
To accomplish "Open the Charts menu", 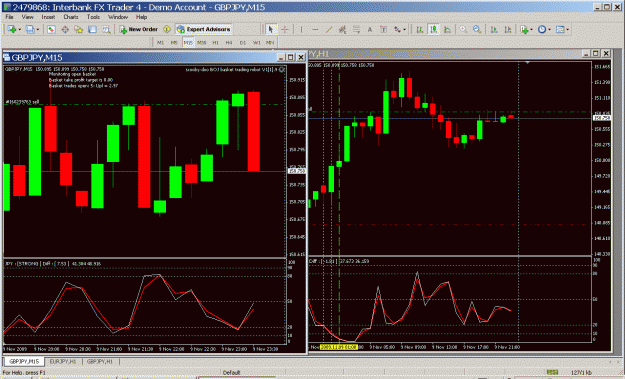I will point(71,17).
